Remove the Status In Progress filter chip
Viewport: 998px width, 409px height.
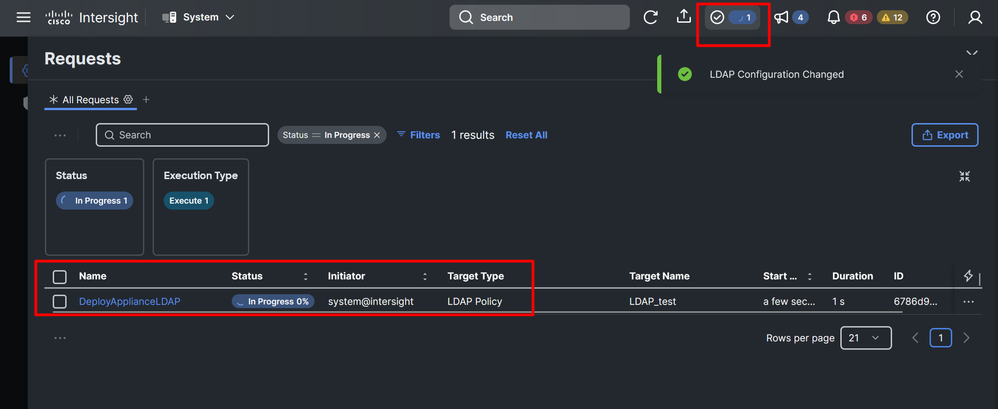click(x=377, y=135)
